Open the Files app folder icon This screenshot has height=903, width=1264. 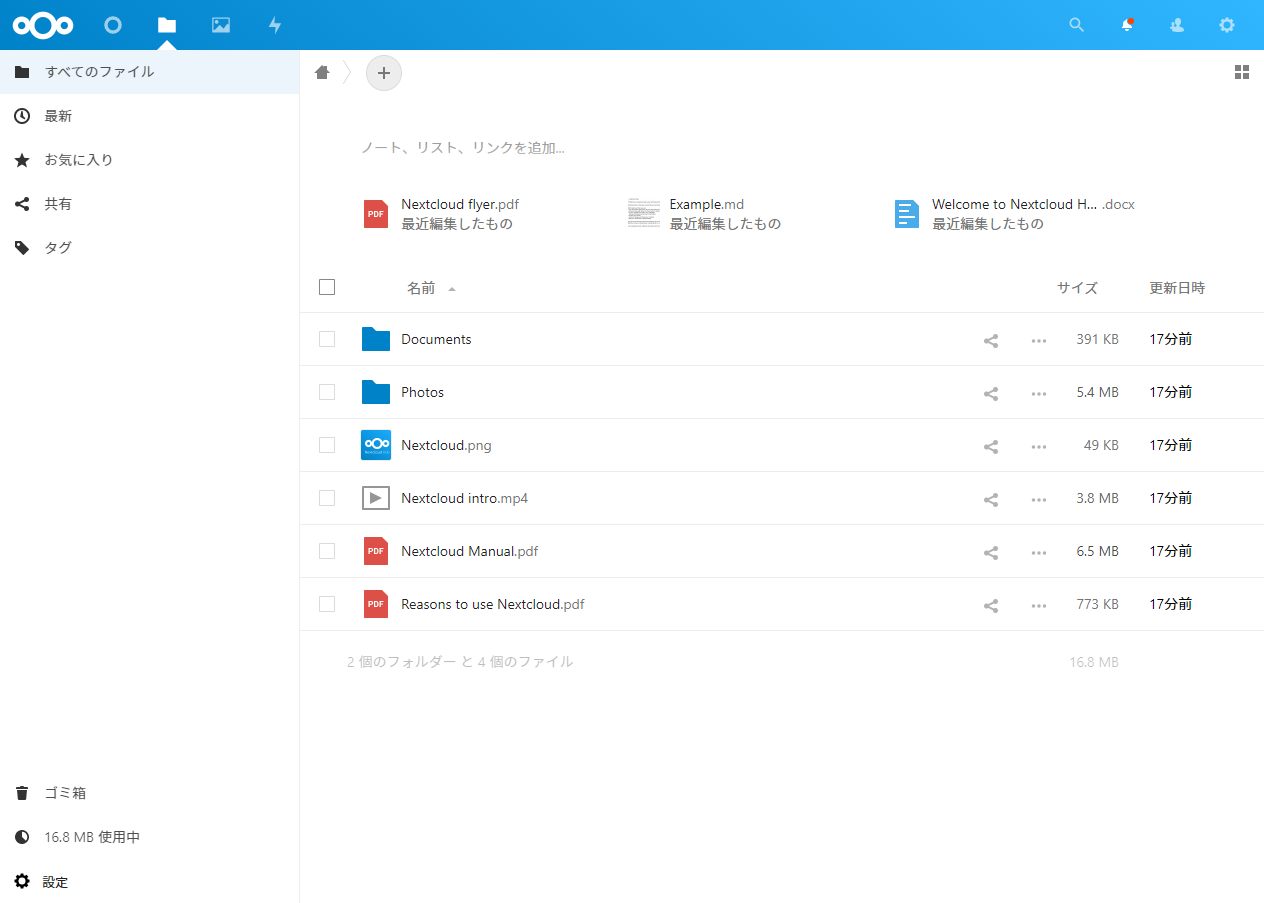pos(167,25)
